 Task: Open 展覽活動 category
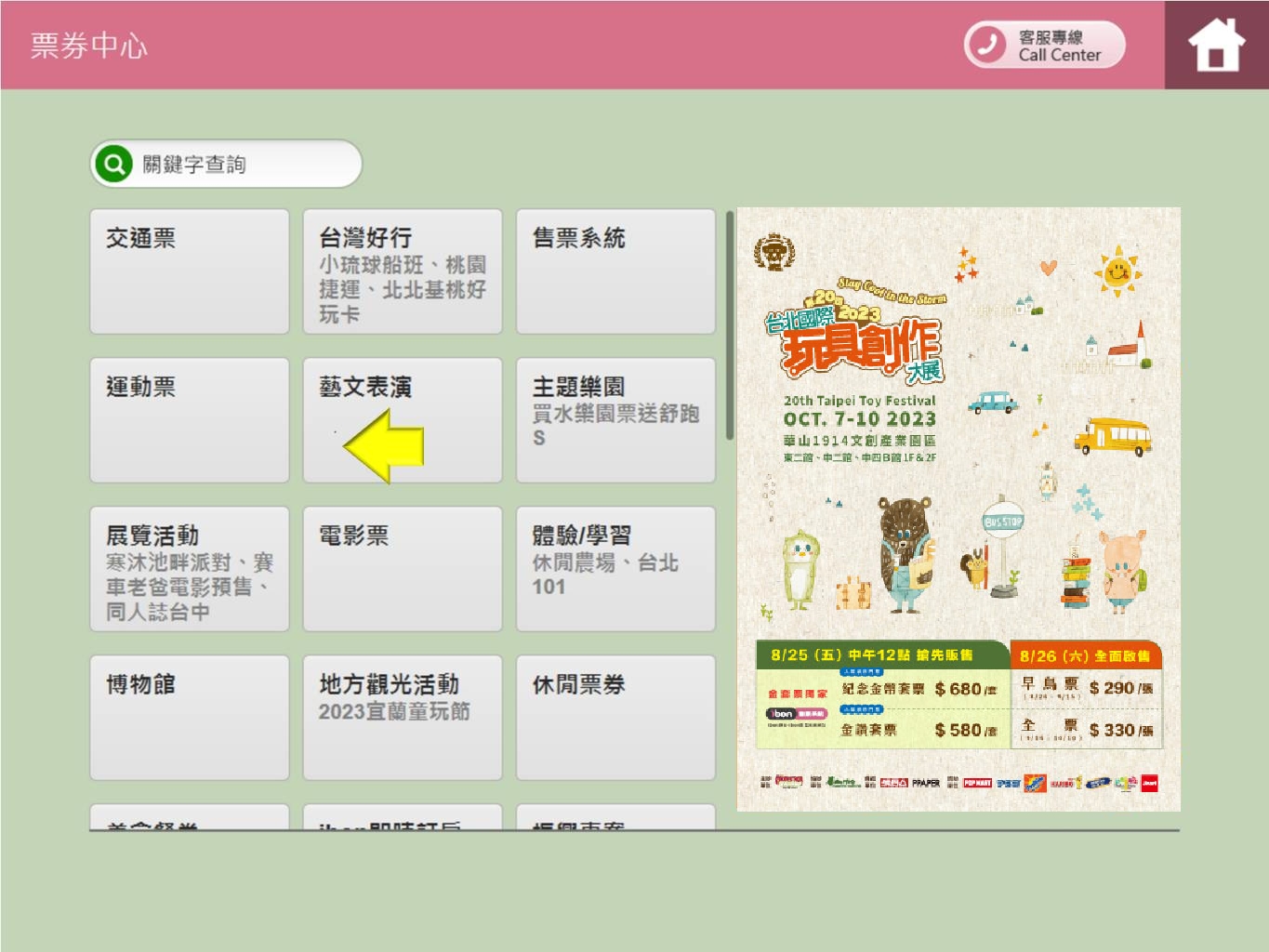pyautogui.click(x=190, y=569)
